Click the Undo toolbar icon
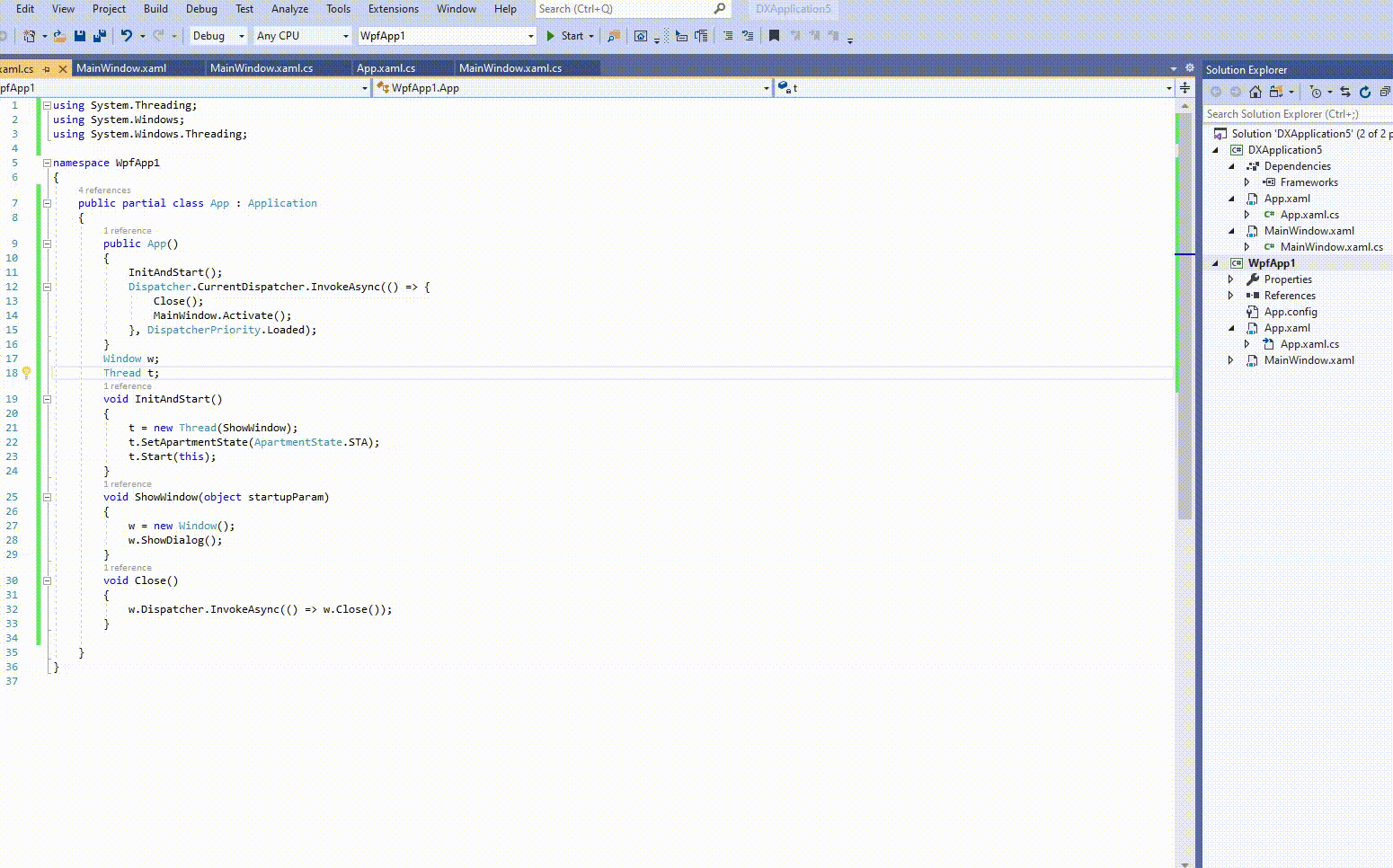 (127, 36)
